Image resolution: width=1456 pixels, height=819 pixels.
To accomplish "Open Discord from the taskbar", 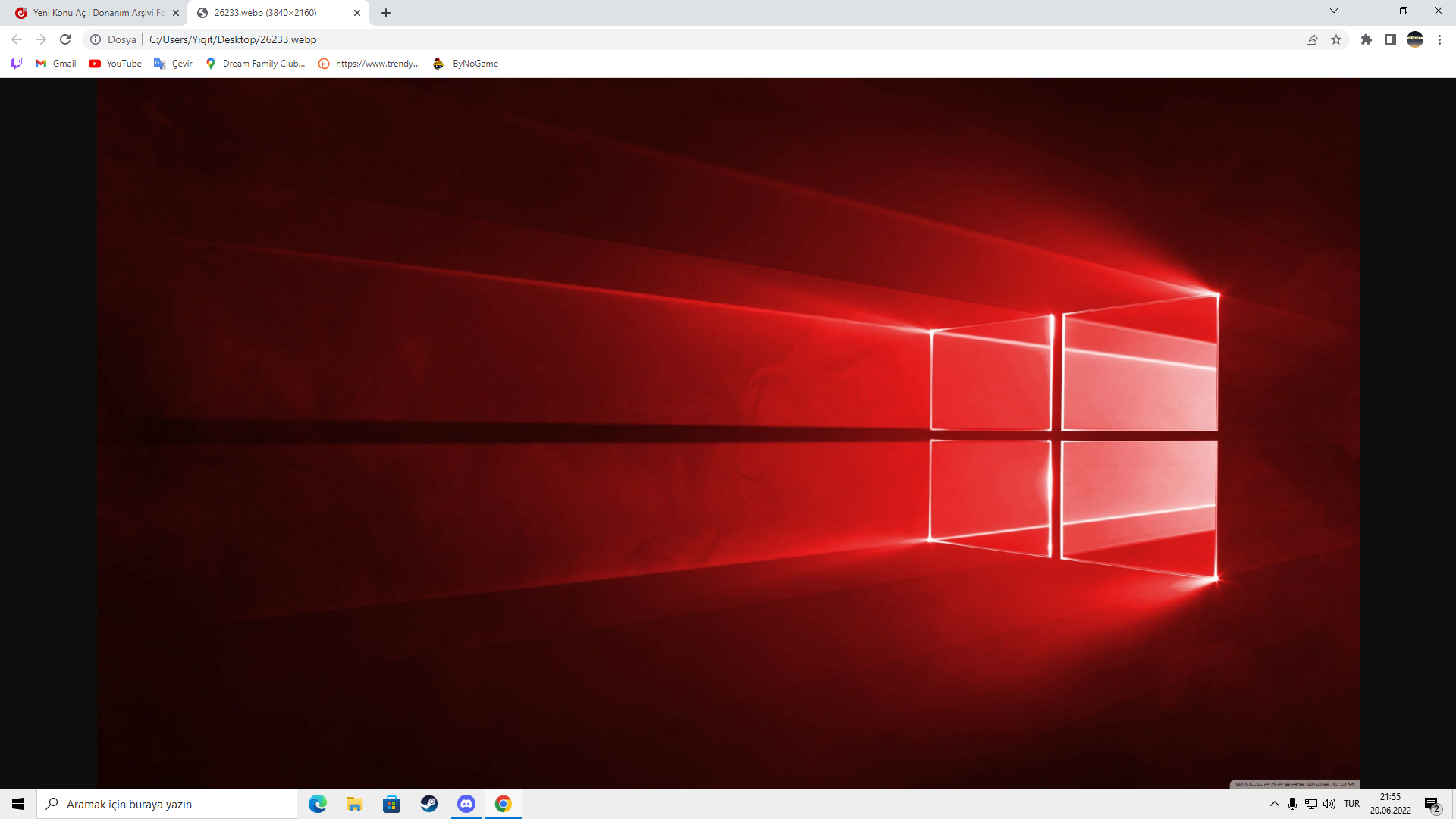I will (466, 804).
